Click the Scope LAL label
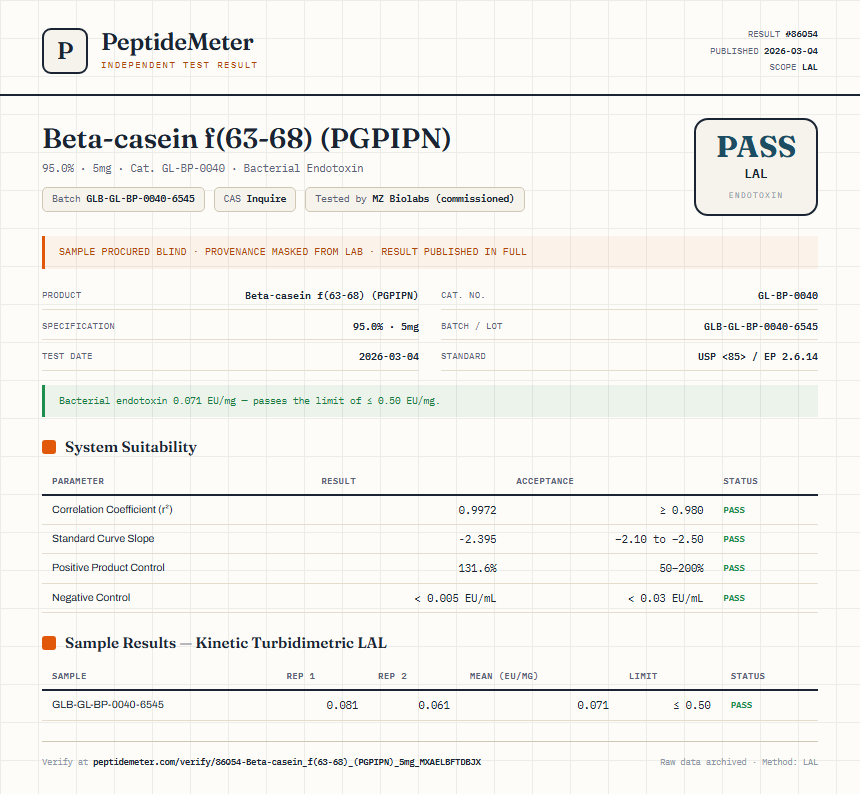This screenshot has width=860, height=794. point(793,67)
